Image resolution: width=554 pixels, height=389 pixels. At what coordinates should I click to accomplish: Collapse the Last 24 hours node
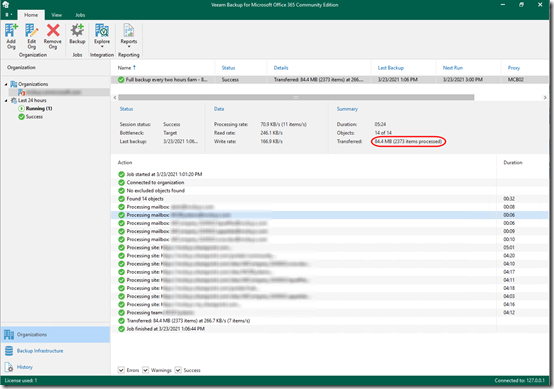tap(6, 100)
